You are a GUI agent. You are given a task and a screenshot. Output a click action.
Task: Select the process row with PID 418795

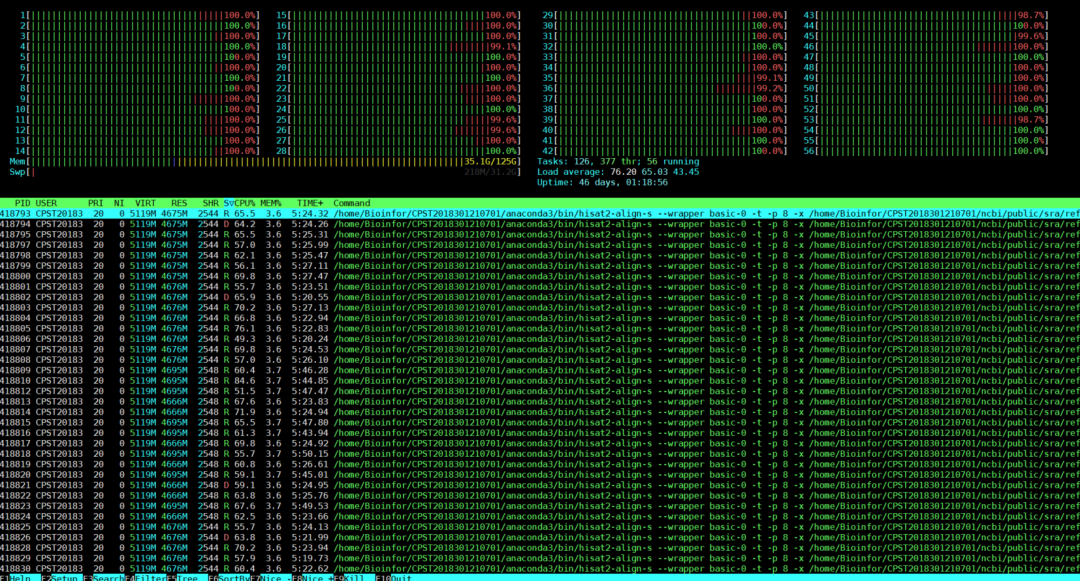point(540,235)
